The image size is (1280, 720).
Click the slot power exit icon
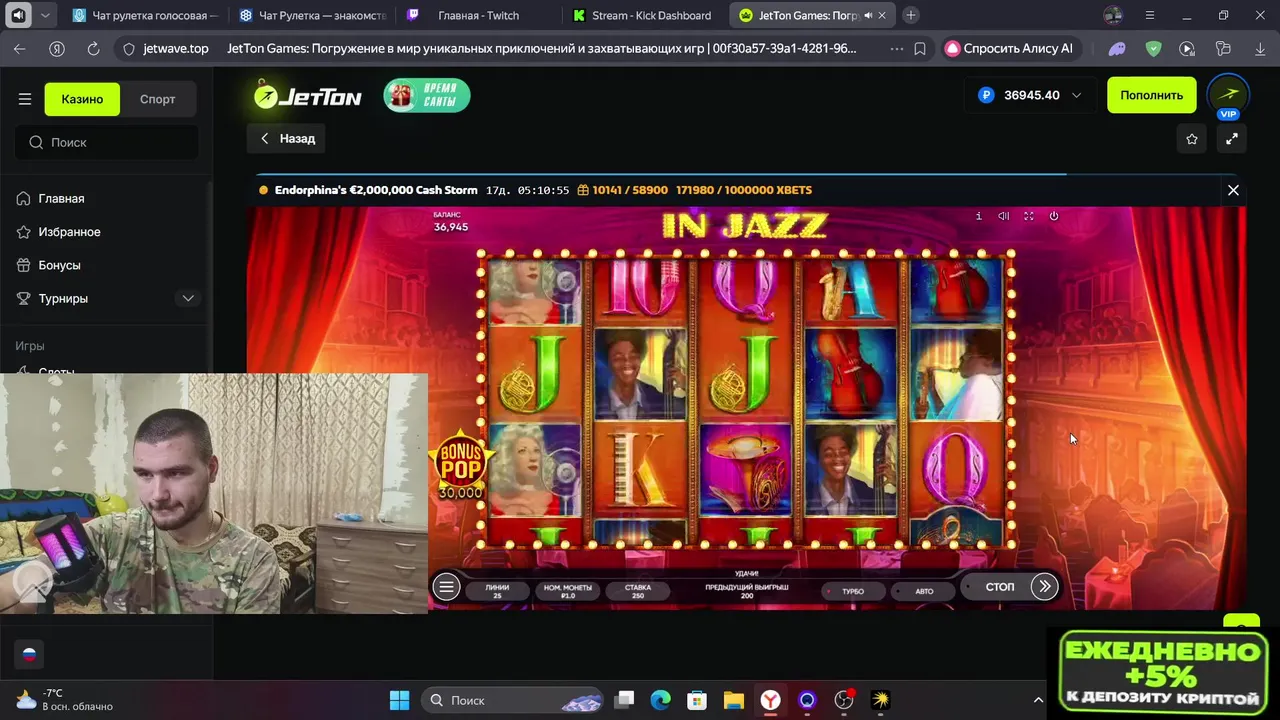(x=1053, y=216)
